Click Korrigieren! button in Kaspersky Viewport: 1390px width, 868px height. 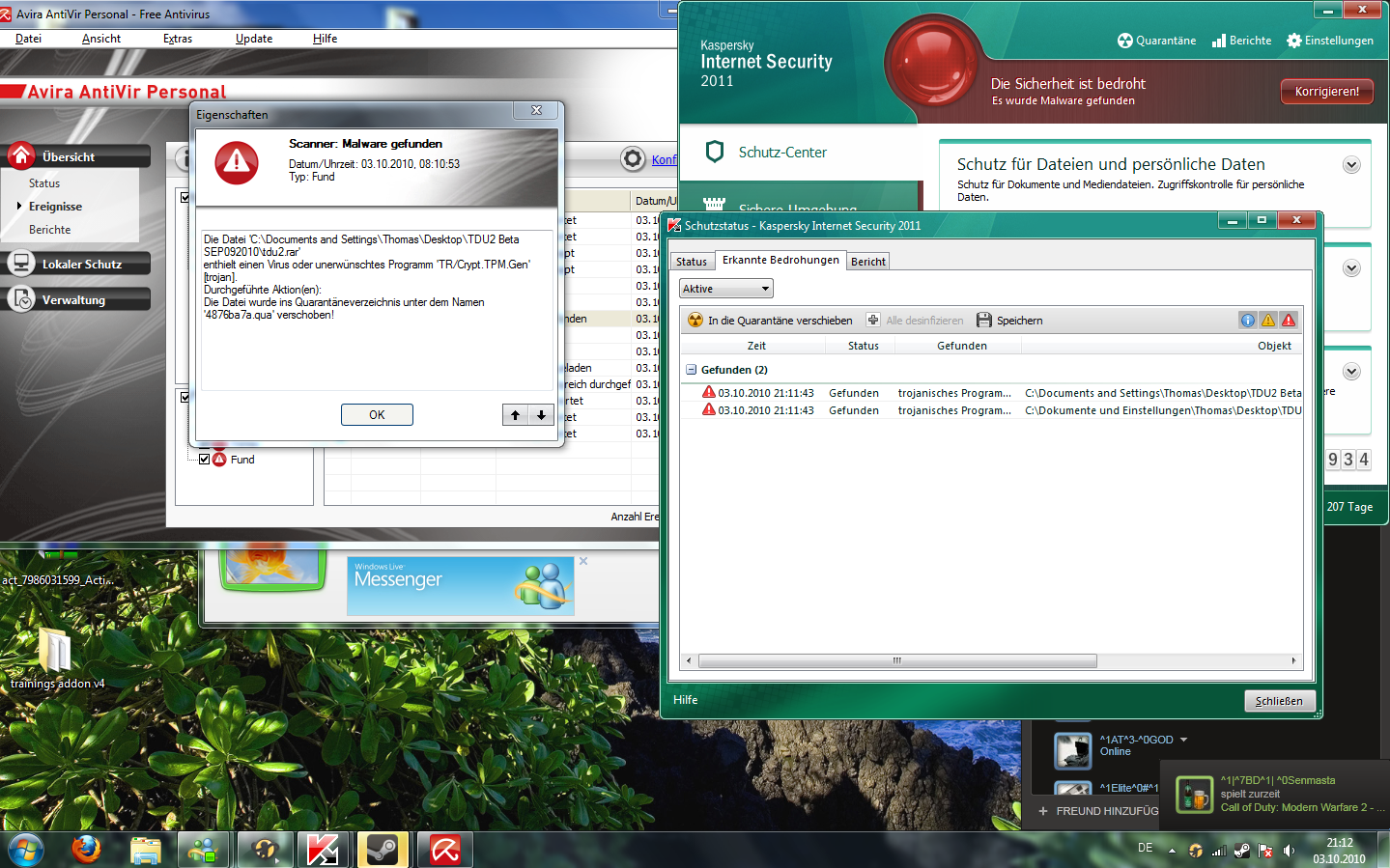pyautogui.click(x=1327, y=92)
